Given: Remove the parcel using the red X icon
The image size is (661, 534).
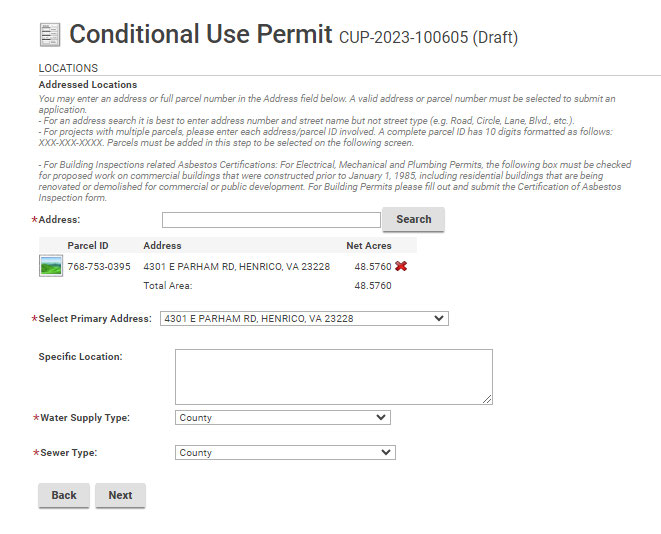Looking at the screenshot, I should click(401, 266).
